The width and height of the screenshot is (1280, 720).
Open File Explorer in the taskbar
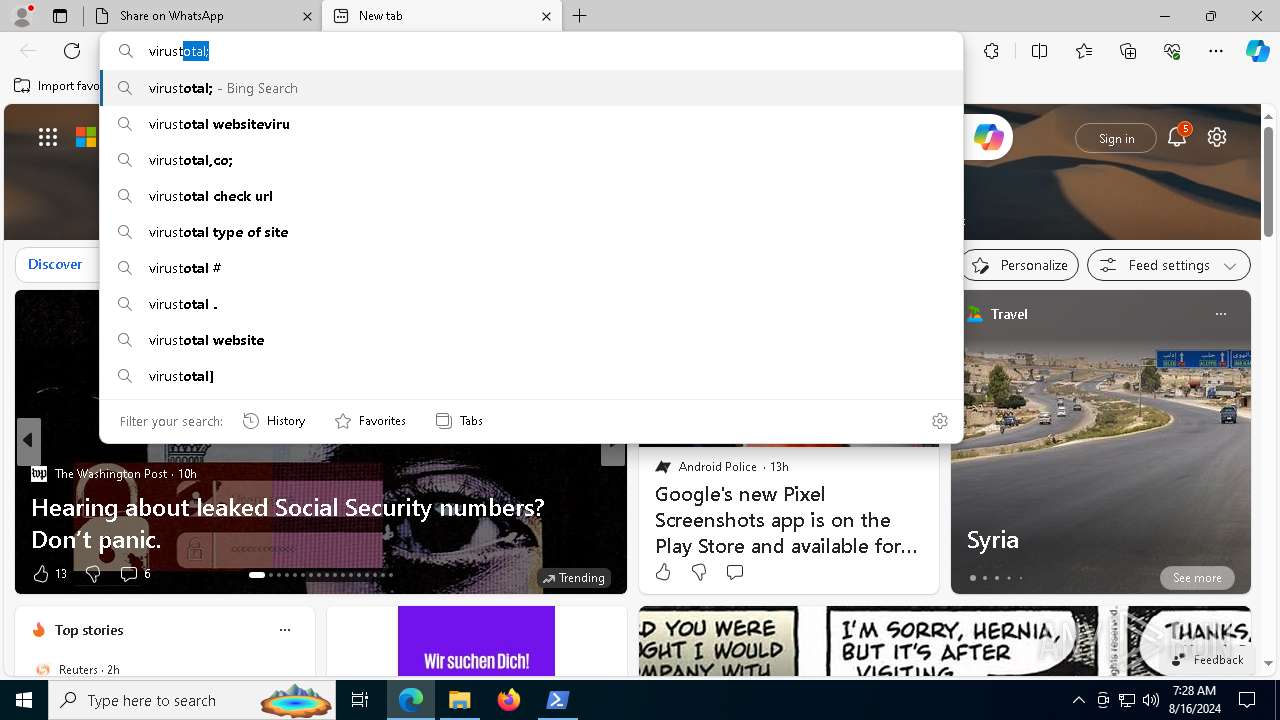pos(460,700)
